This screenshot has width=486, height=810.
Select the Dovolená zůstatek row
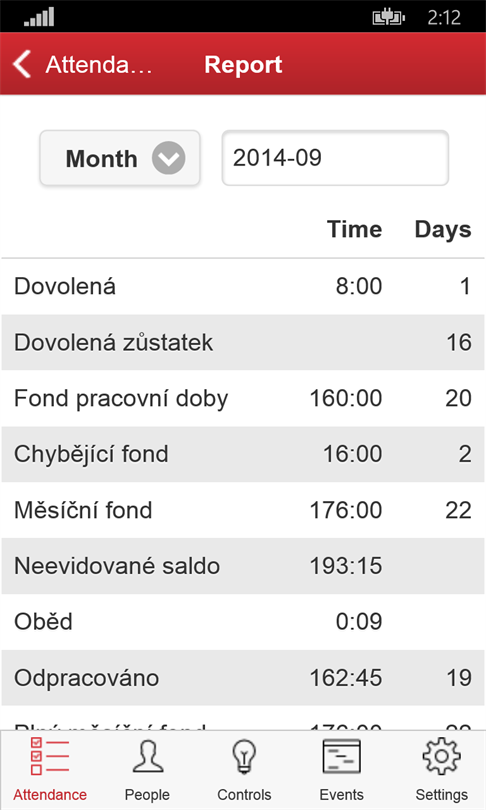tap(243, 342)
